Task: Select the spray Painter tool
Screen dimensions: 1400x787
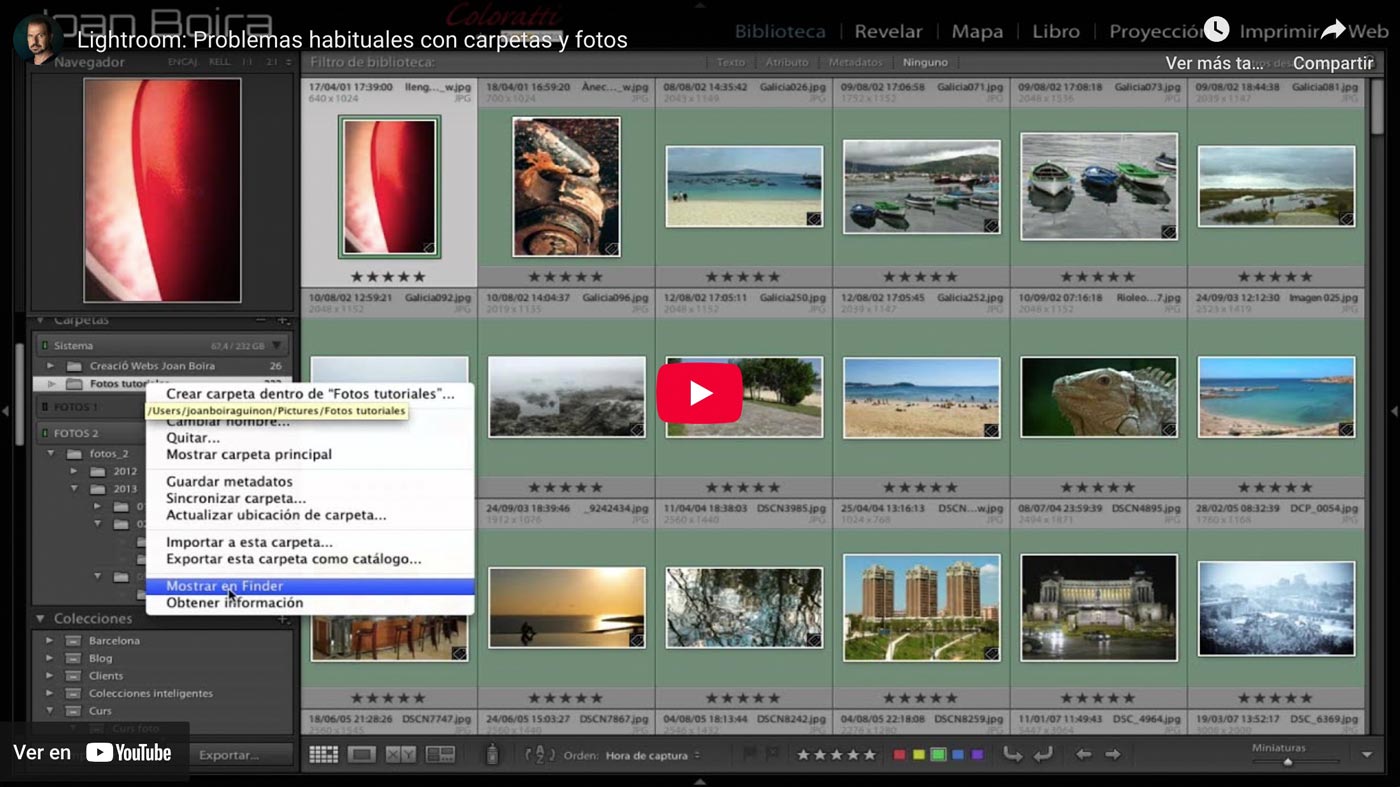Action: pyautogui.click(x=491, y=755)
